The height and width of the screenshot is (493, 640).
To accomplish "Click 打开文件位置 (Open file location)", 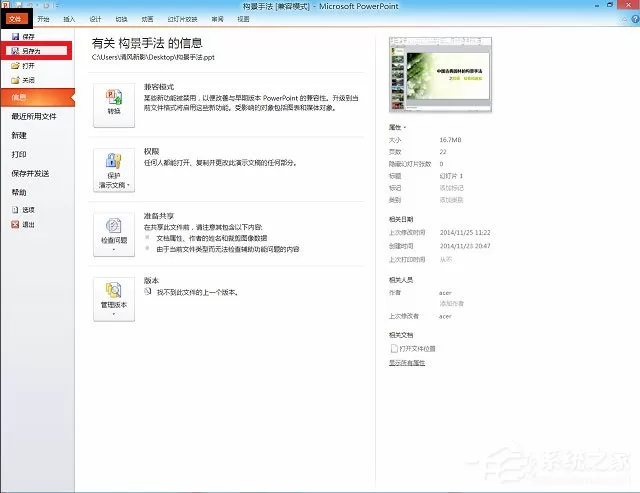I will pos(413,349).
